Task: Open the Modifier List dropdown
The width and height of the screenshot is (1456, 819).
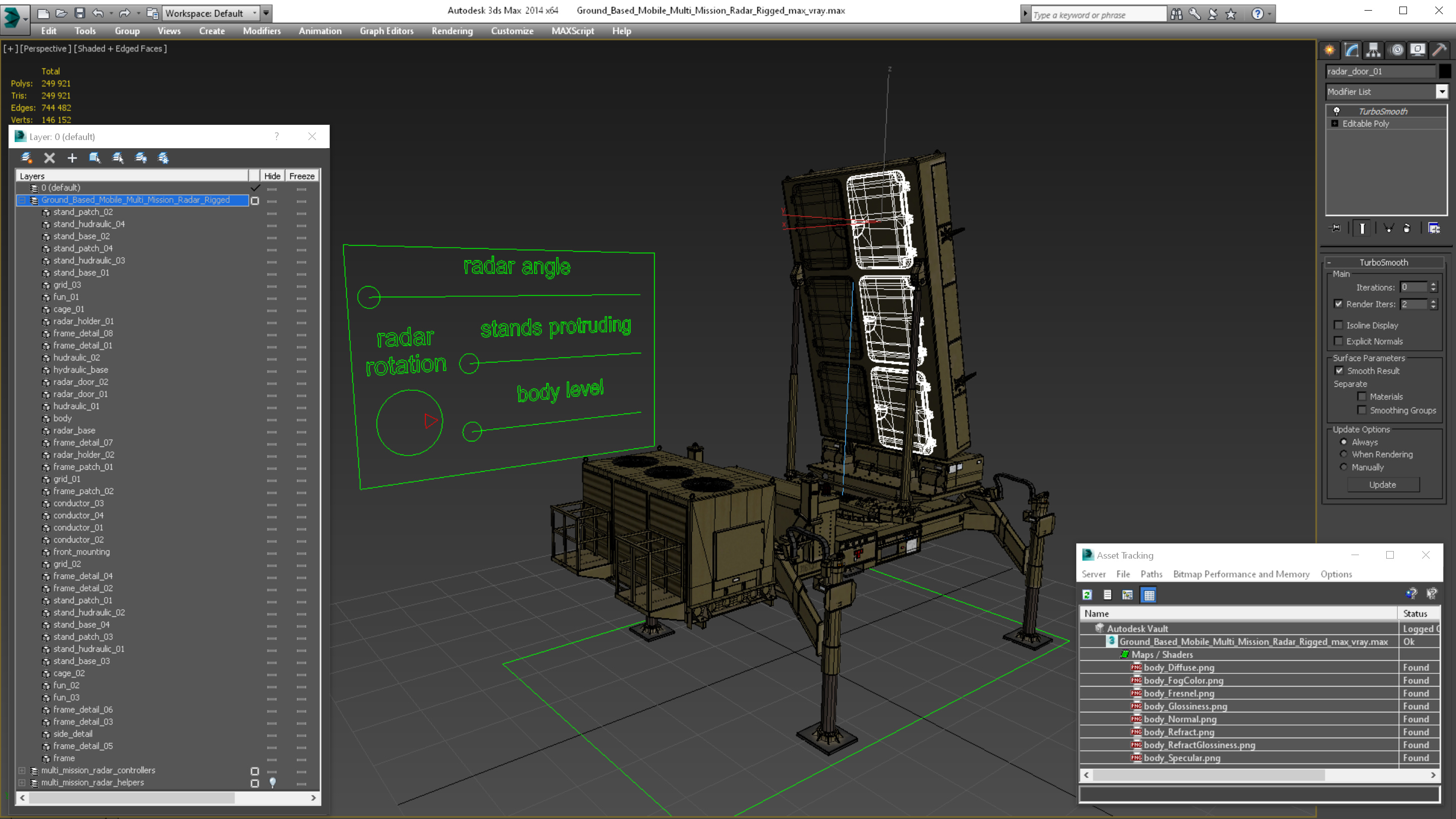Action: [x=1441, y=92]
